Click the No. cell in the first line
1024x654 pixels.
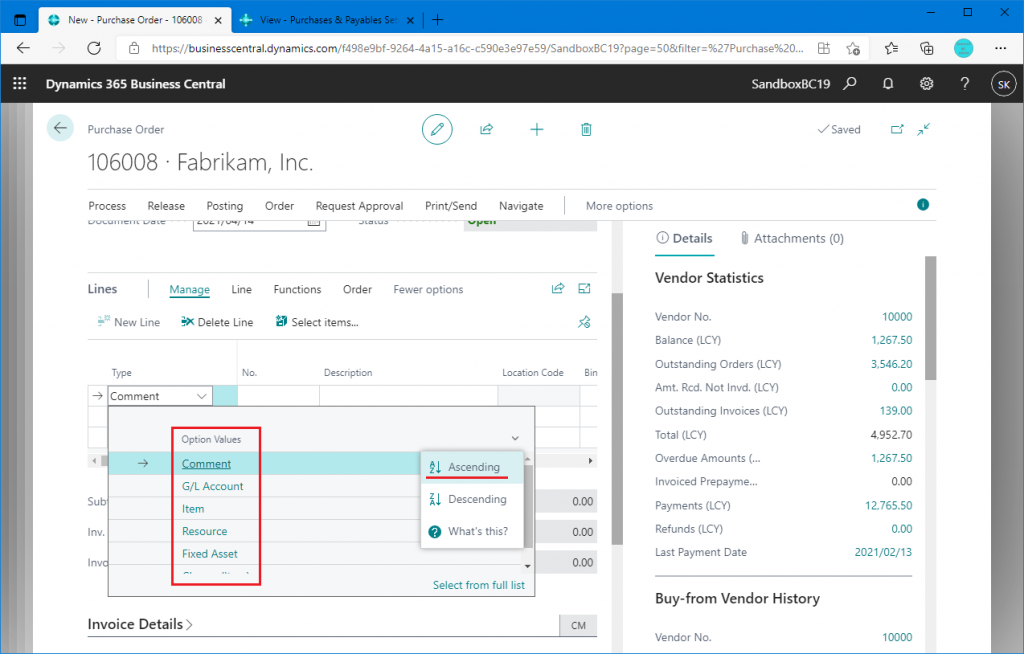tap(278, 396)
